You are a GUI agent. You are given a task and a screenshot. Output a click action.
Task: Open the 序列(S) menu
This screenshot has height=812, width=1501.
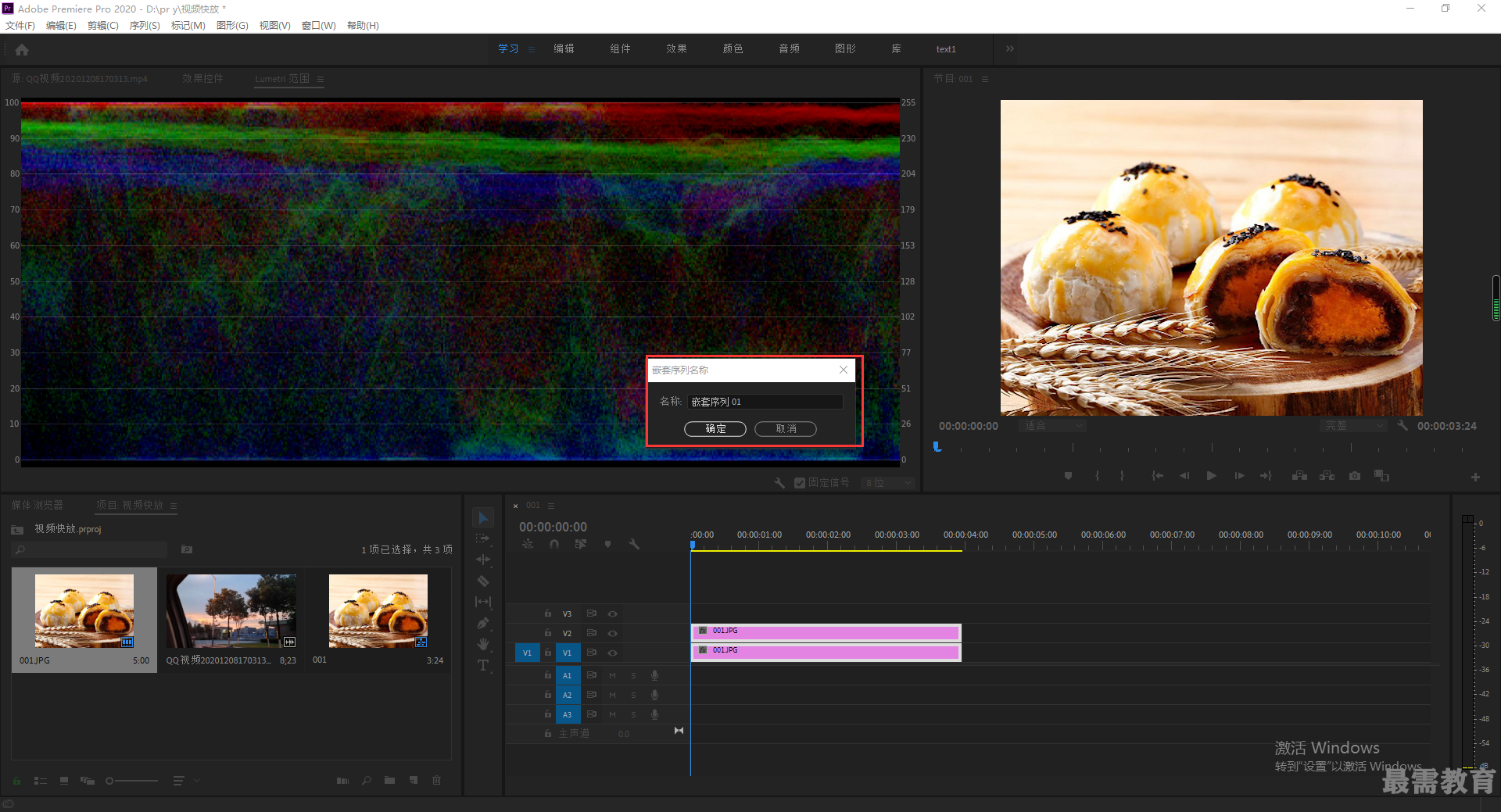pos(145,26)
